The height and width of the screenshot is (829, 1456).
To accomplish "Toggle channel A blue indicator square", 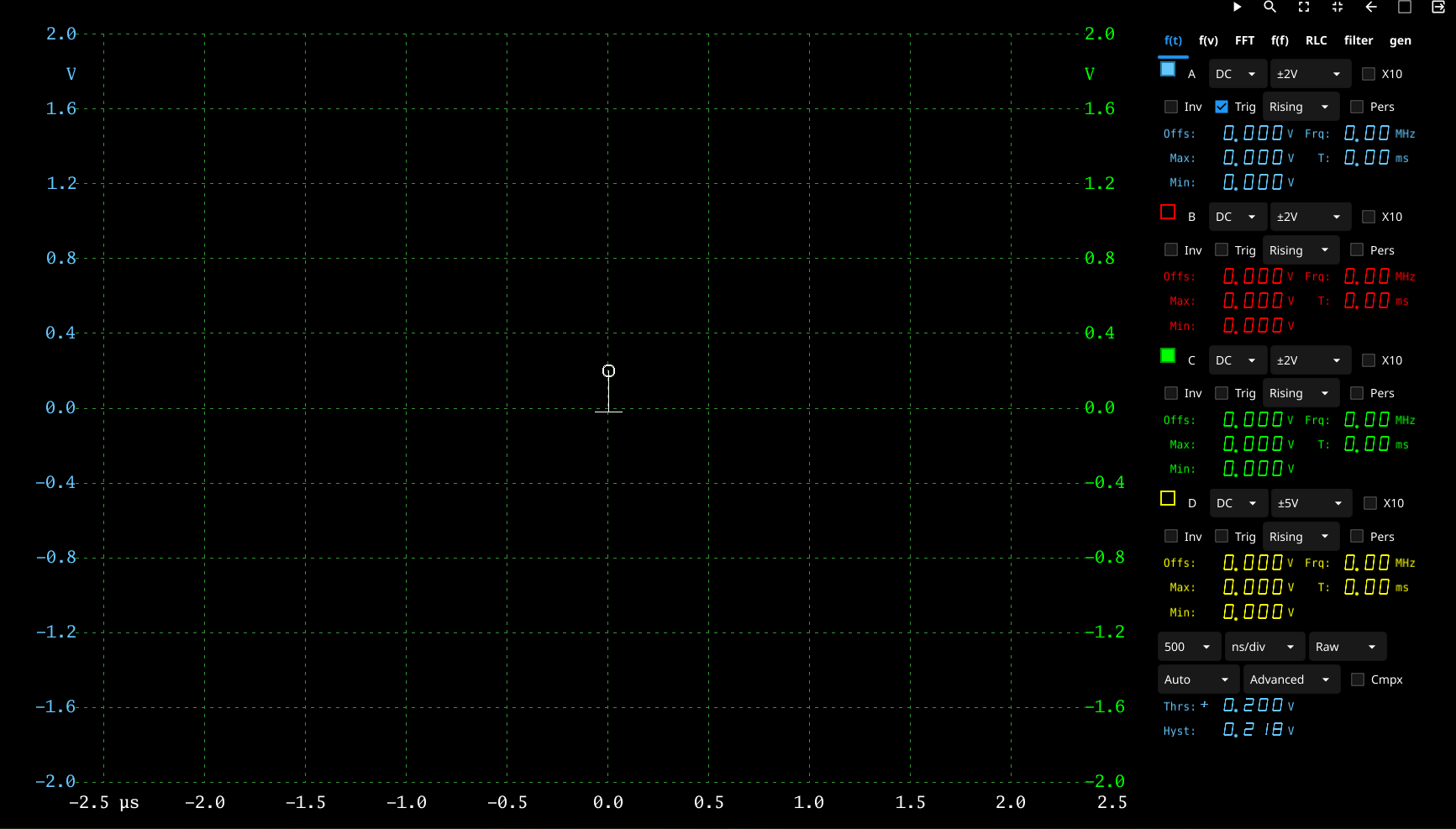I will [1168, 69].
